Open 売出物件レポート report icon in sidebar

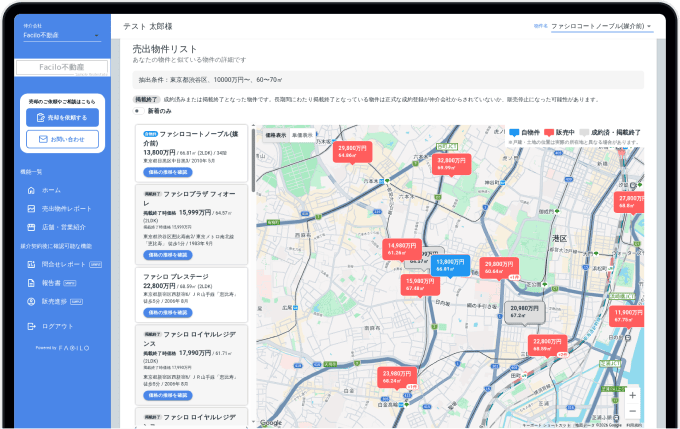coord(31,209)
